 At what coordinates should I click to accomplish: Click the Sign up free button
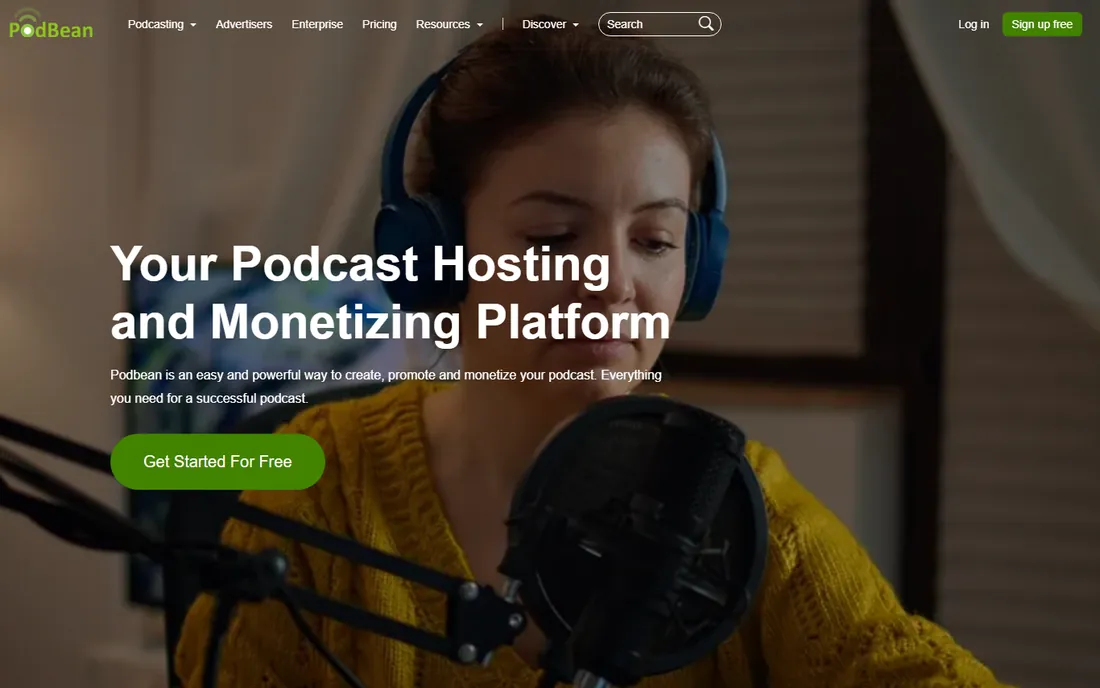[1042, 24]
